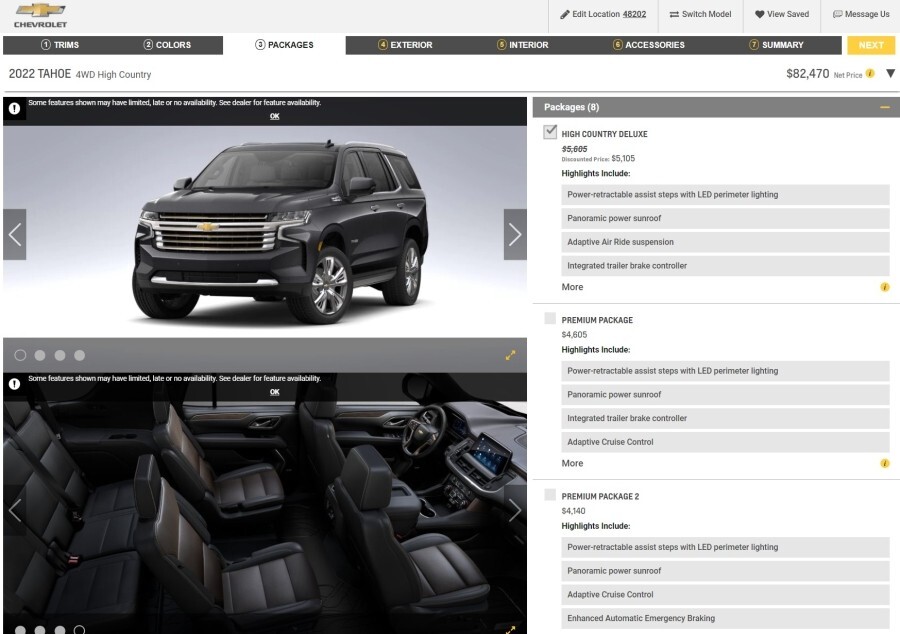Dismiss interior availability notice with OK
This screenshot has width=900, height=634.
click(x=274, y=392)
